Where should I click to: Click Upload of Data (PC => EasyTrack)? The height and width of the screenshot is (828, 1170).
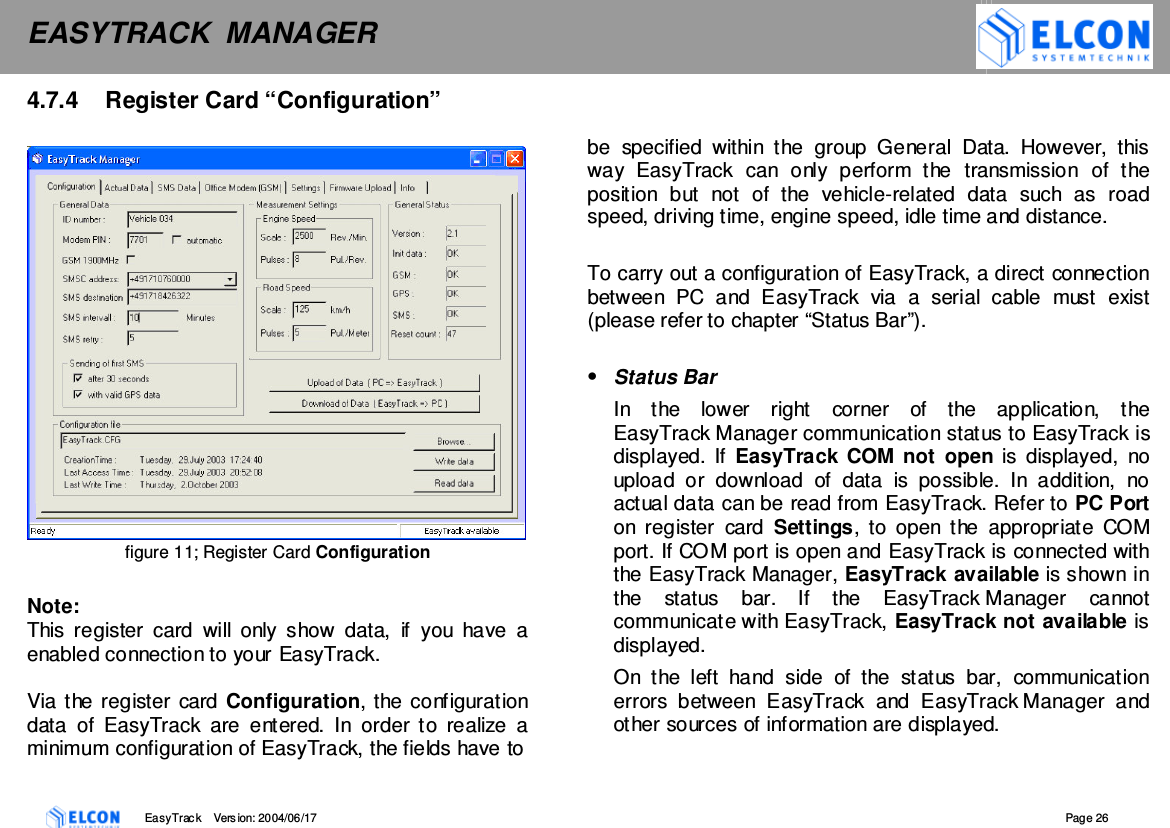[375, 383]
